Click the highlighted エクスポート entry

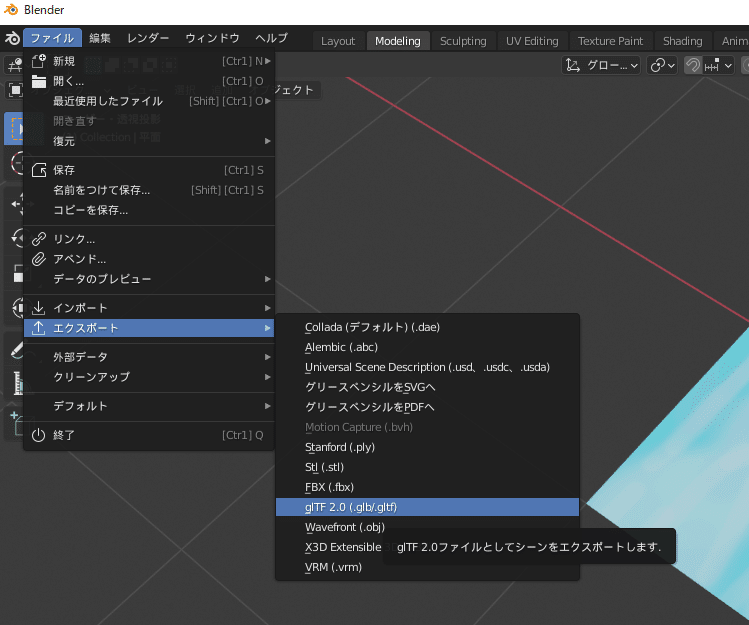point(149,328)
